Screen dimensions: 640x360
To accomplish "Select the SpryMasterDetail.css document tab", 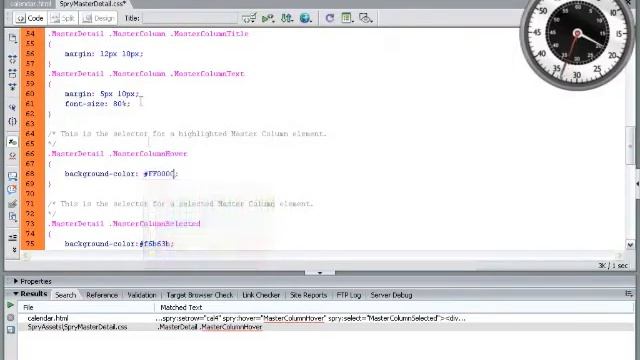I will [93, 4].
